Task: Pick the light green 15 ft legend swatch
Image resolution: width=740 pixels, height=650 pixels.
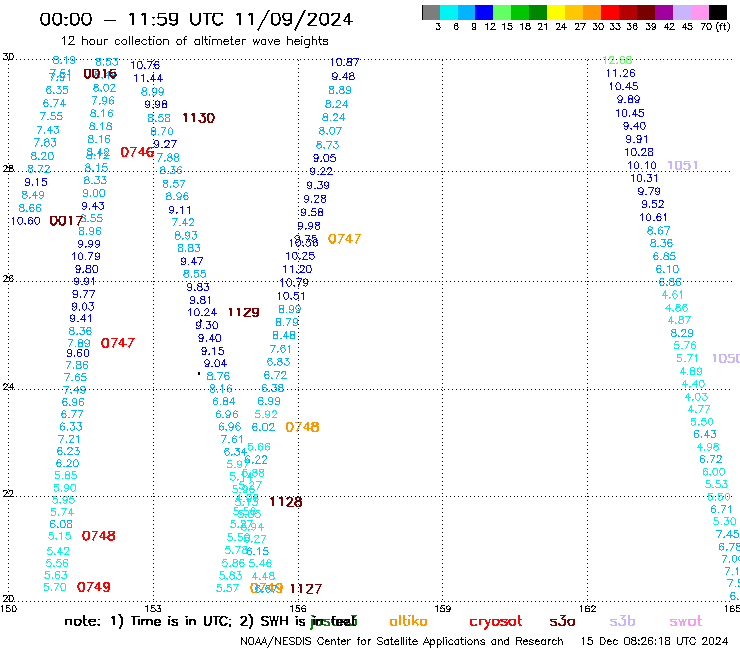Action: 503,12
